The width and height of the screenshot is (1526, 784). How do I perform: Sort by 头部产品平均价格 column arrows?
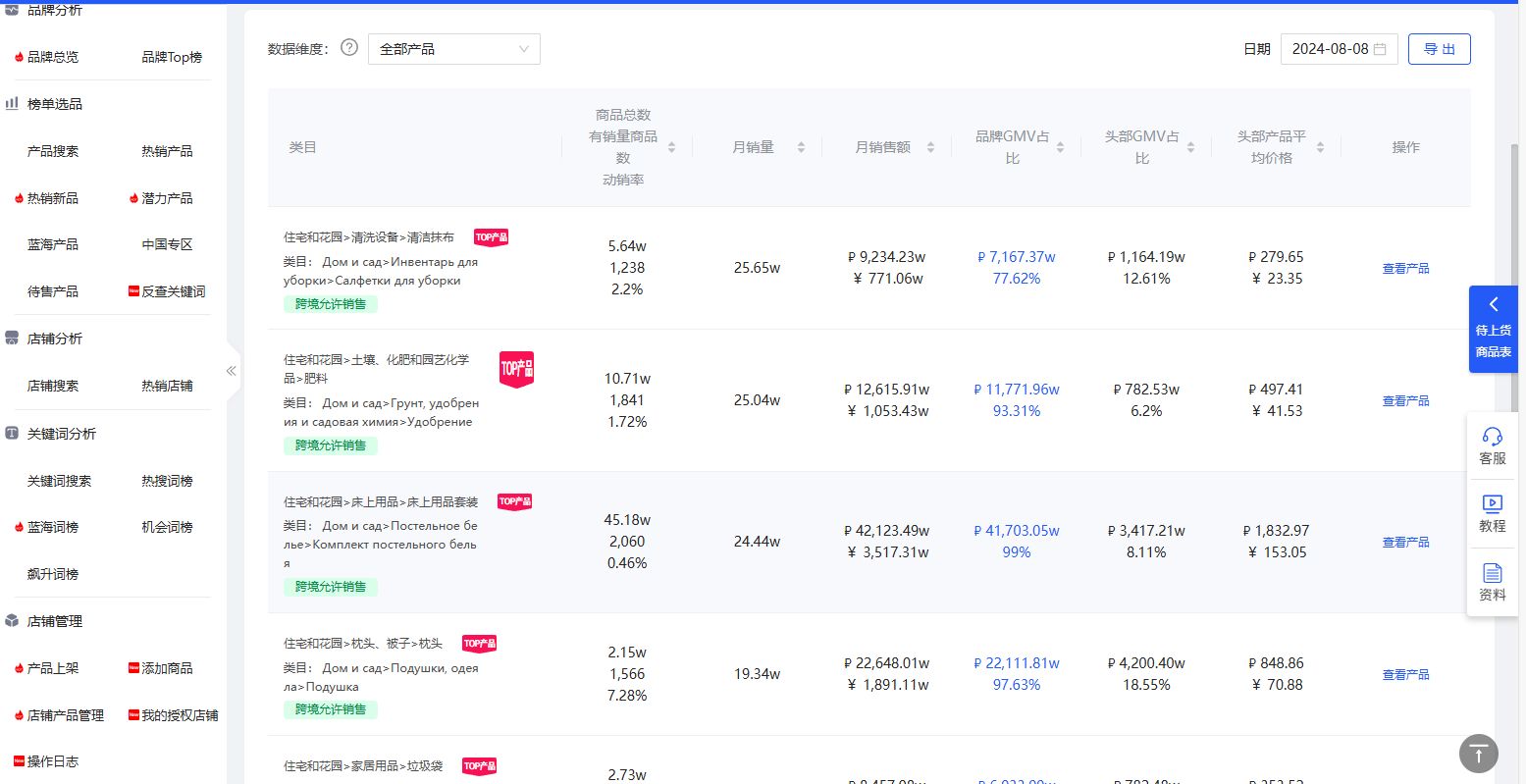point(1320,147)
